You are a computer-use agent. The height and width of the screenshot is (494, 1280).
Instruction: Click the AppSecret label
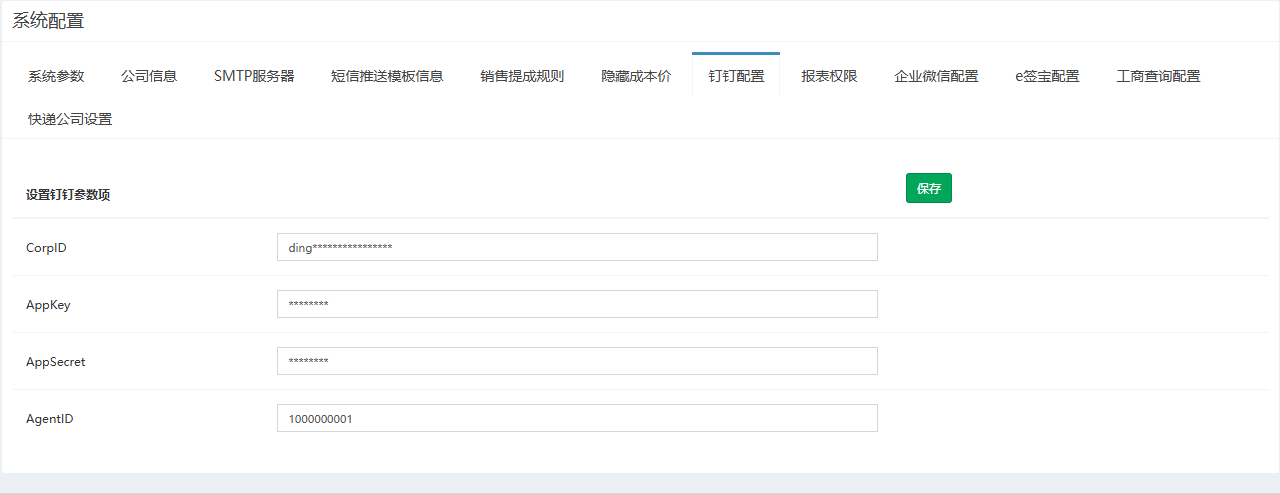(x=55, y=362)
